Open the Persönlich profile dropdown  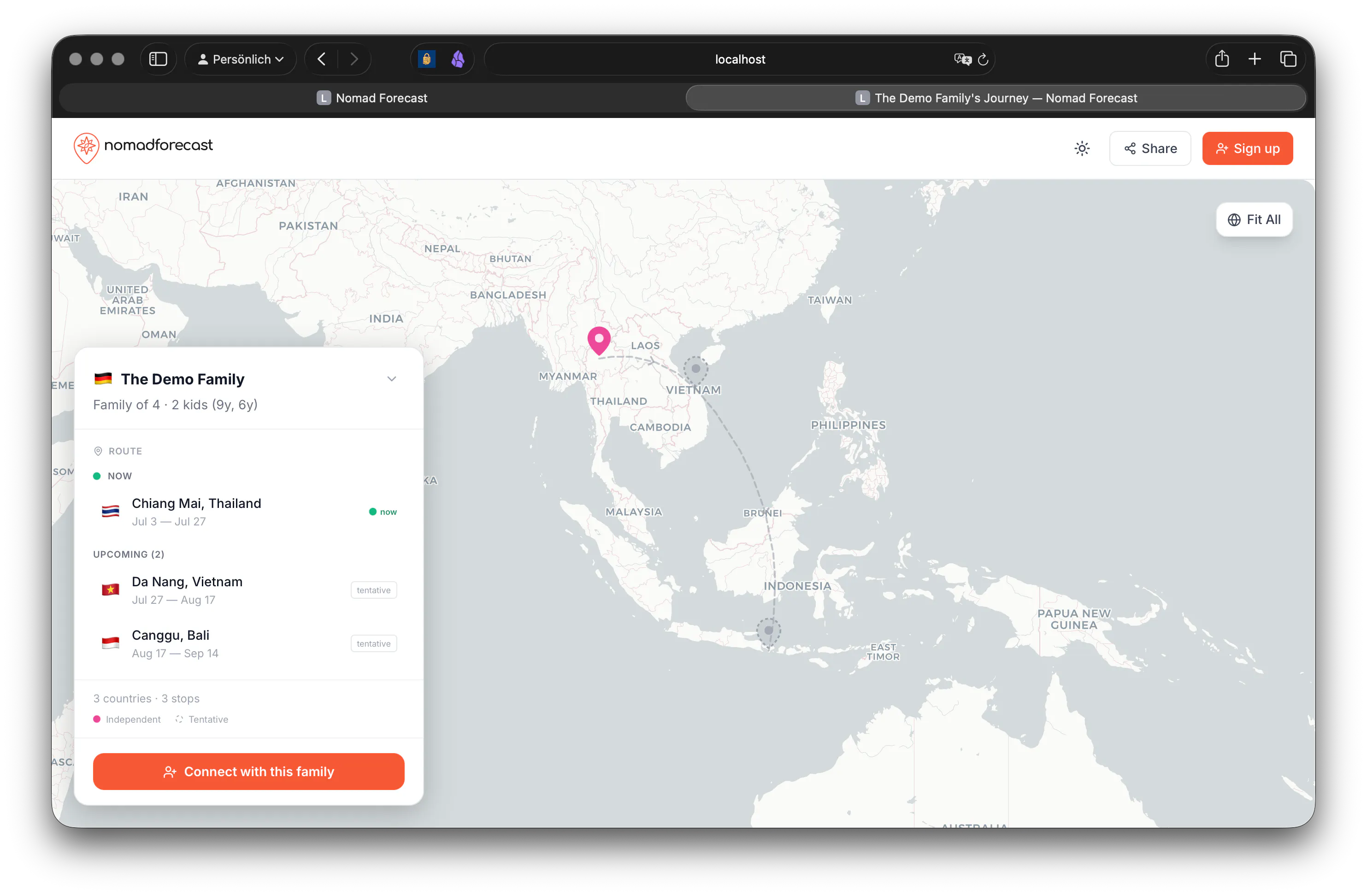pyautogui.click(x=241, y=59)
